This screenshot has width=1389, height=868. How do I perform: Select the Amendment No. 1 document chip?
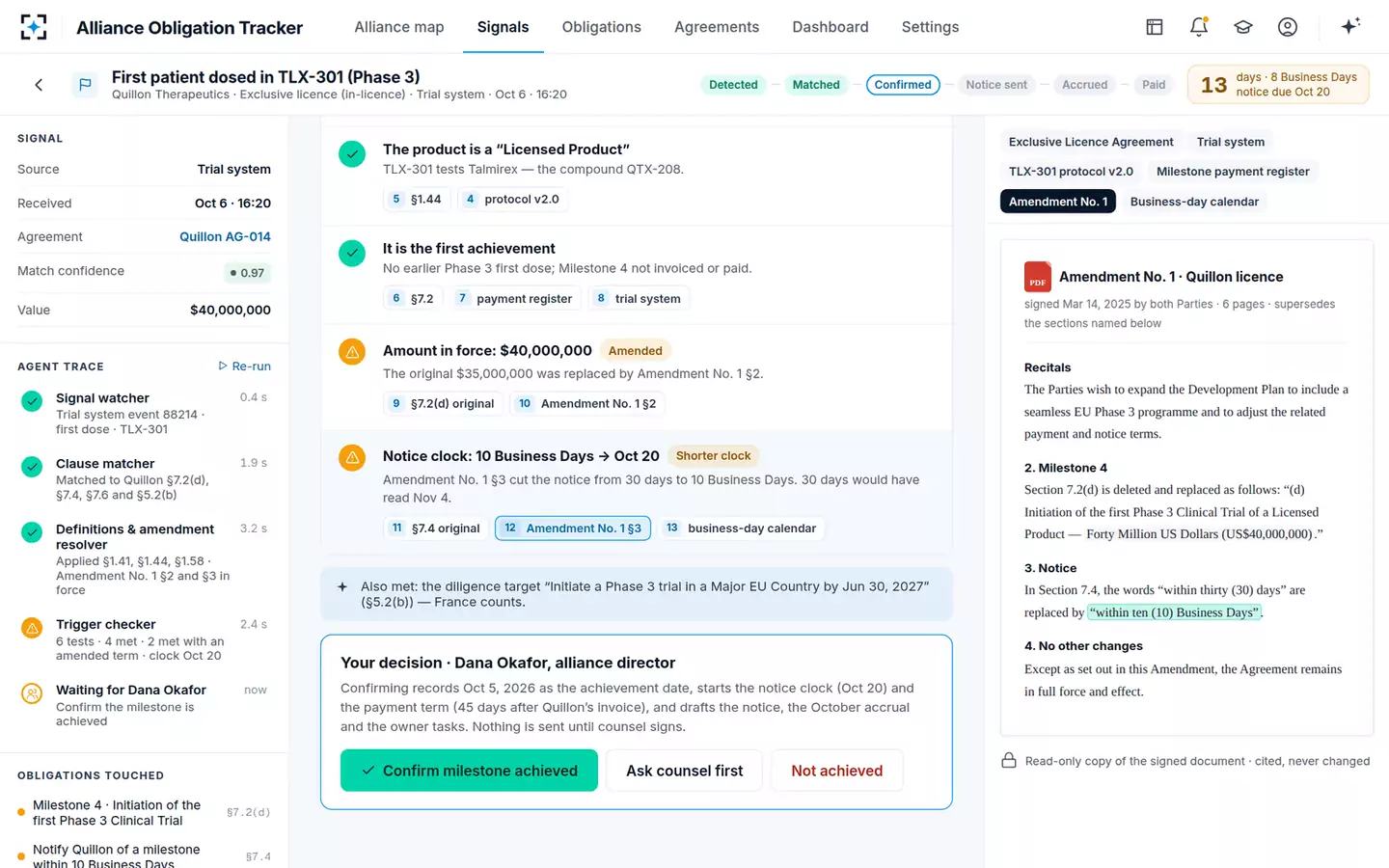pyautogui.click(x=1058, y=202)
